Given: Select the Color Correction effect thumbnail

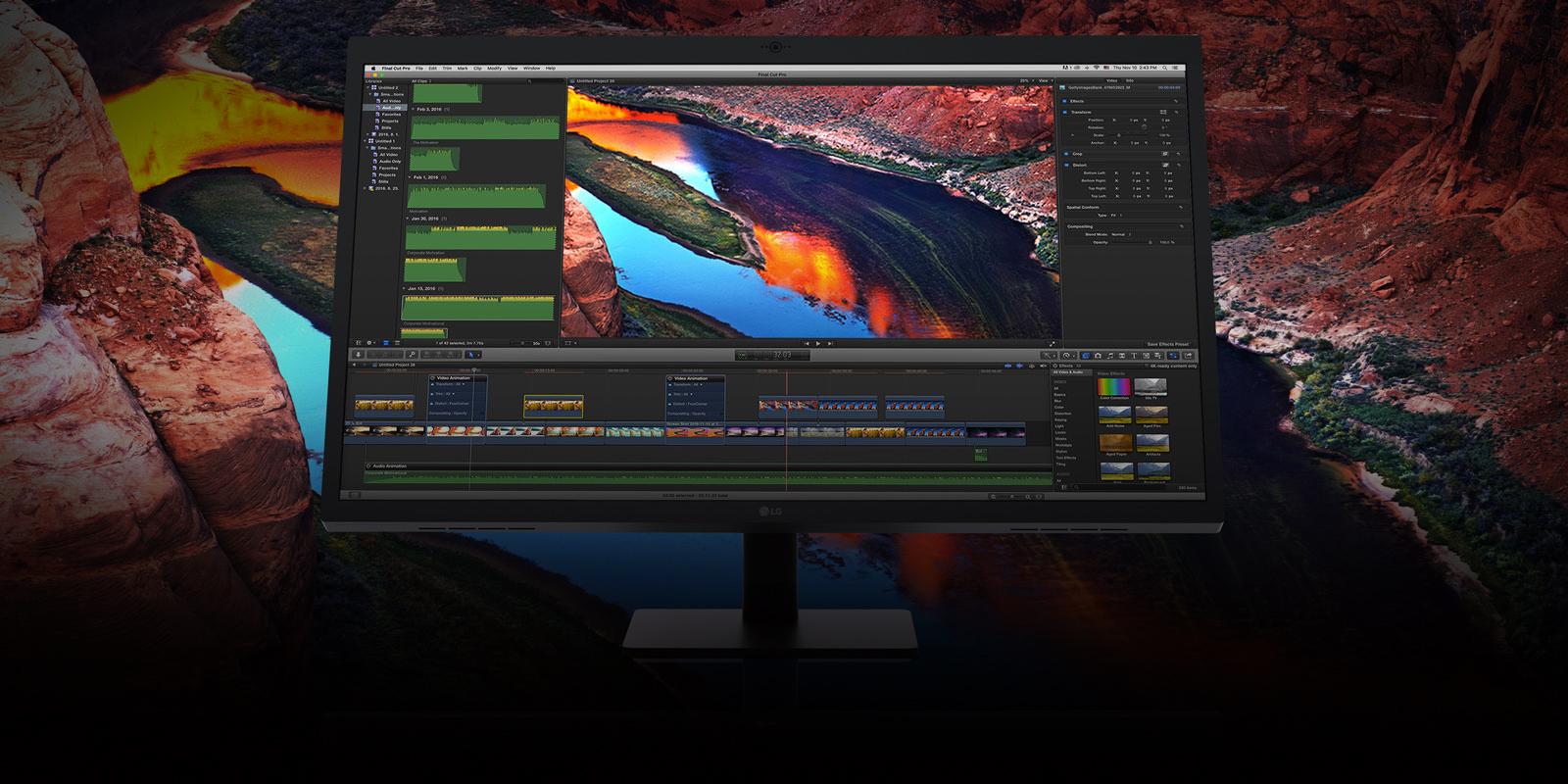Looking at the screenshot, I should (x=1114, y=387).
